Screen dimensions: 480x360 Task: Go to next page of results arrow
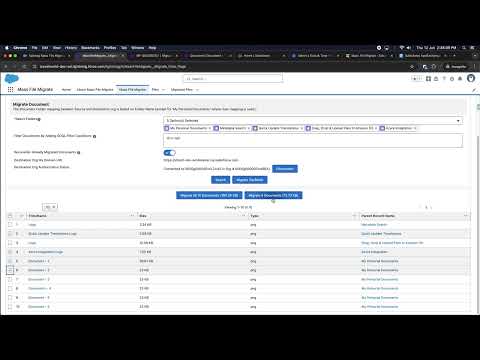click(x=431, y=207)
